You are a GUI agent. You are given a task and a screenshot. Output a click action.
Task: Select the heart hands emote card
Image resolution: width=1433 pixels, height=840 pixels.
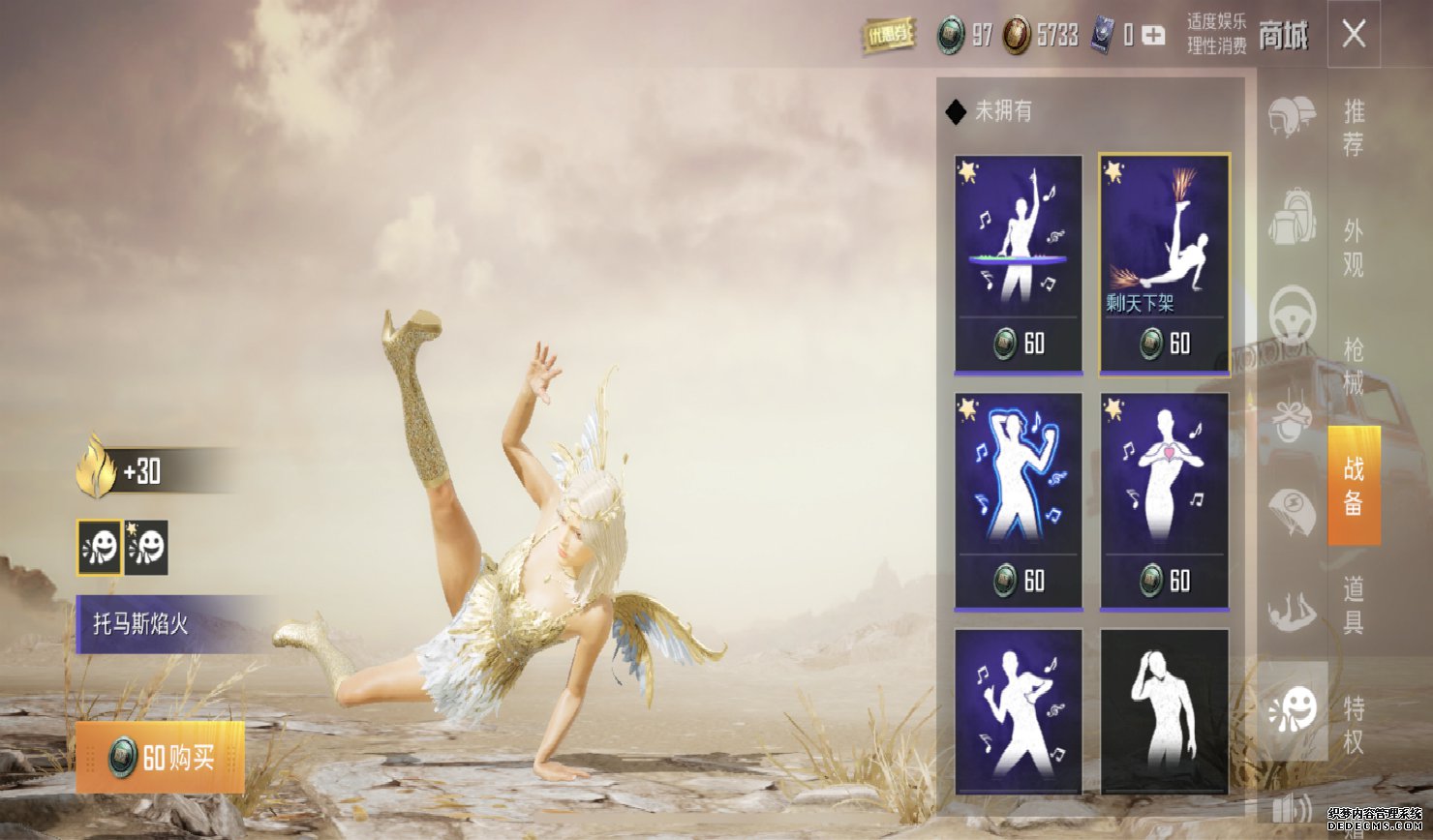point(1165,501)
